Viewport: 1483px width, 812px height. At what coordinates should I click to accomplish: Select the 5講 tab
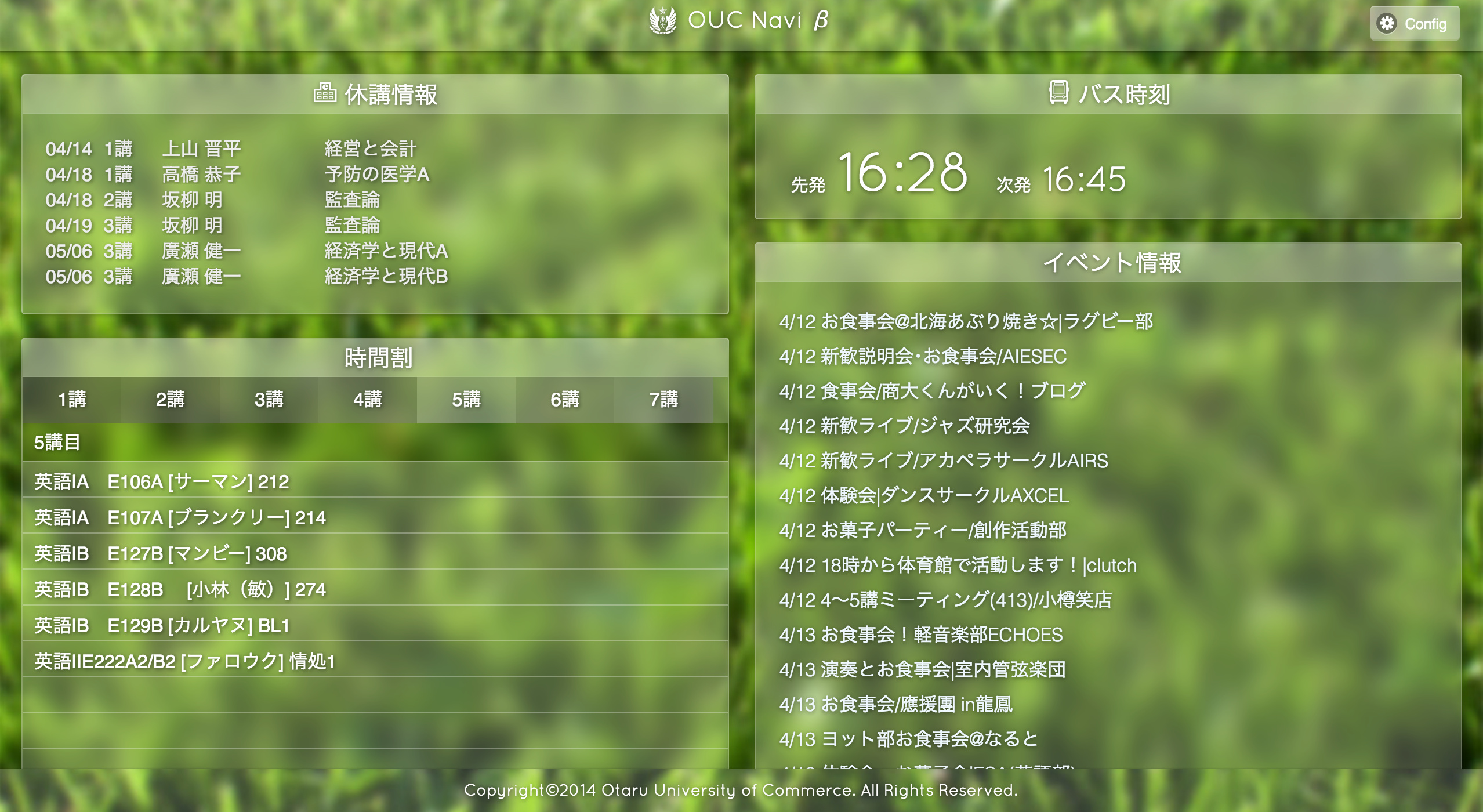pyautogui.click(x=466, y=400)
